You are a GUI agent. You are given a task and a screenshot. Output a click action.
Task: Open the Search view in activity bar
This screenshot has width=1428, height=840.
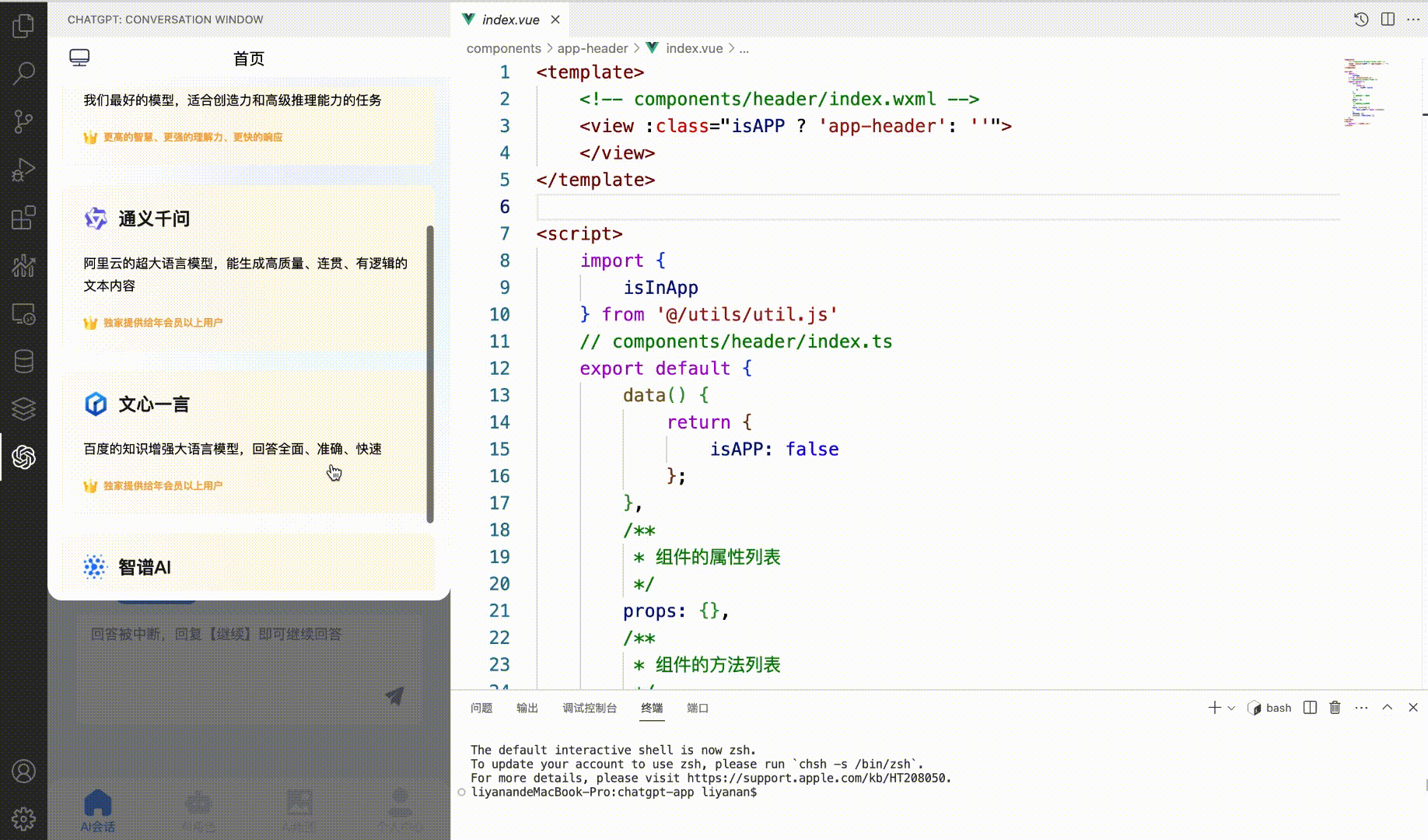[x=23, y=74]
